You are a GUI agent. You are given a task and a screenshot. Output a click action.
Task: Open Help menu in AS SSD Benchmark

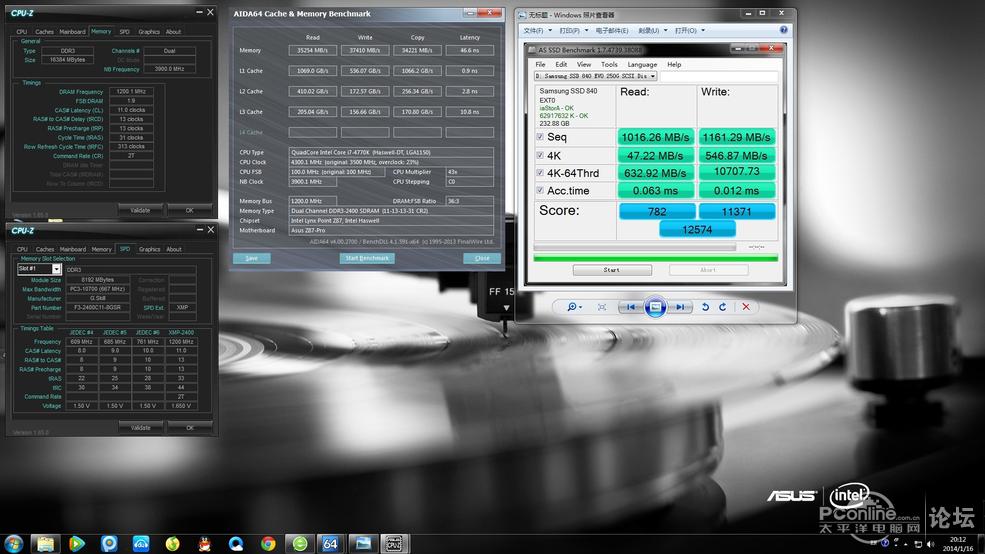(674, 64)
